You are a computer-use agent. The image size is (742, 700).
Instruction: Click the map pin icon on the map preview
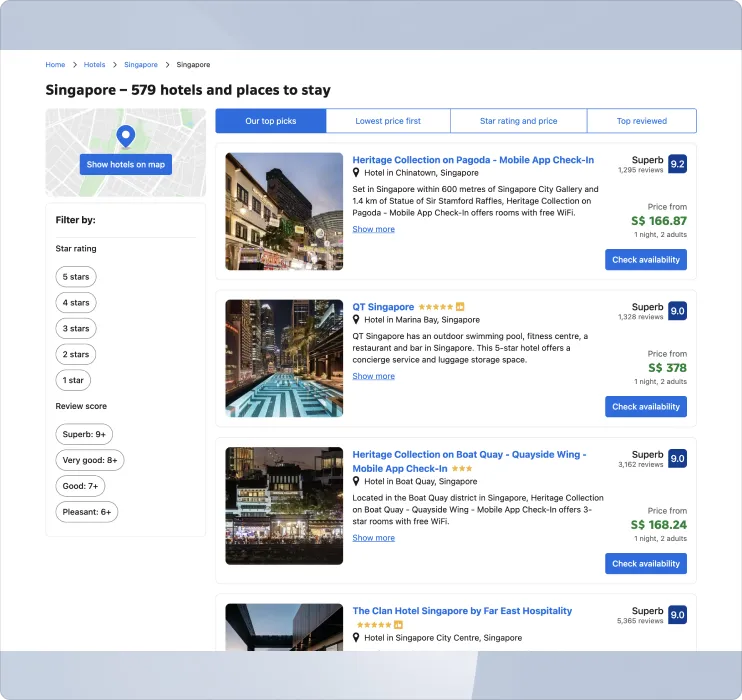[125, 136]
